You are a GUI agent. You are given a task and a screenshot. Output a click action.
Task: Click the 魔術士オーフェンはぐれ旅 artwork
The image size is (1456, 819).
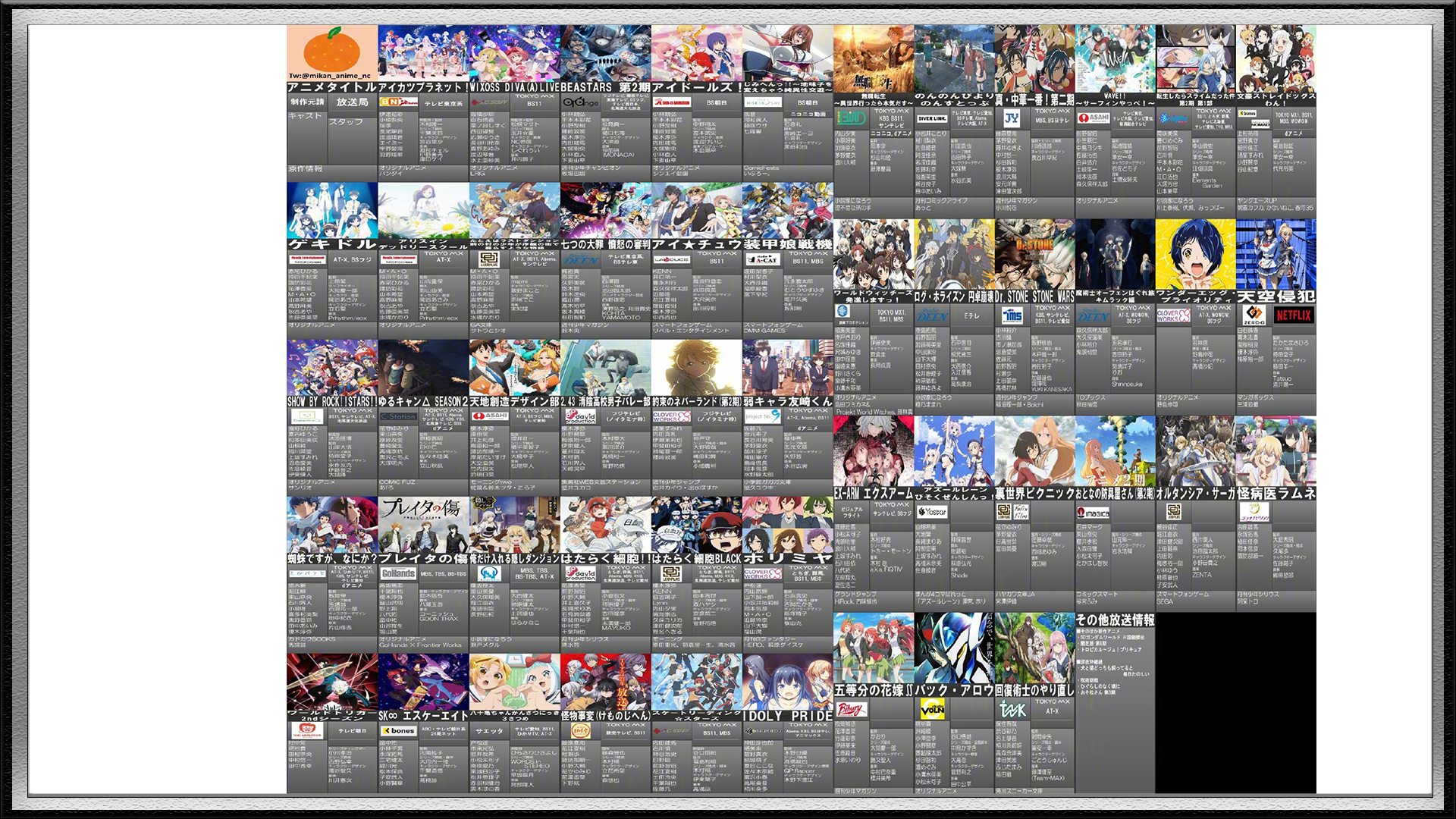coord(1115,255)
